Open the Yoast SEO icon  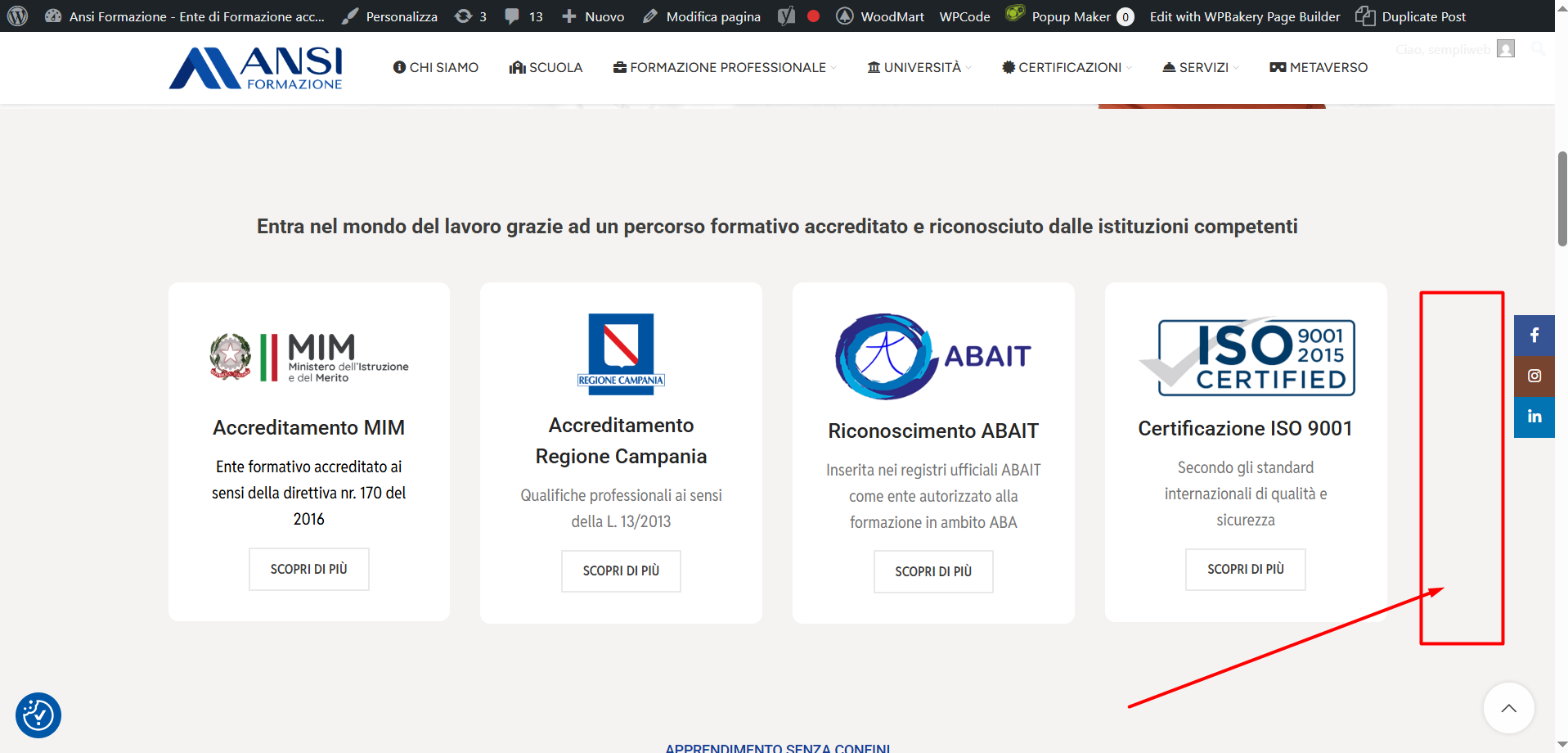786,16
